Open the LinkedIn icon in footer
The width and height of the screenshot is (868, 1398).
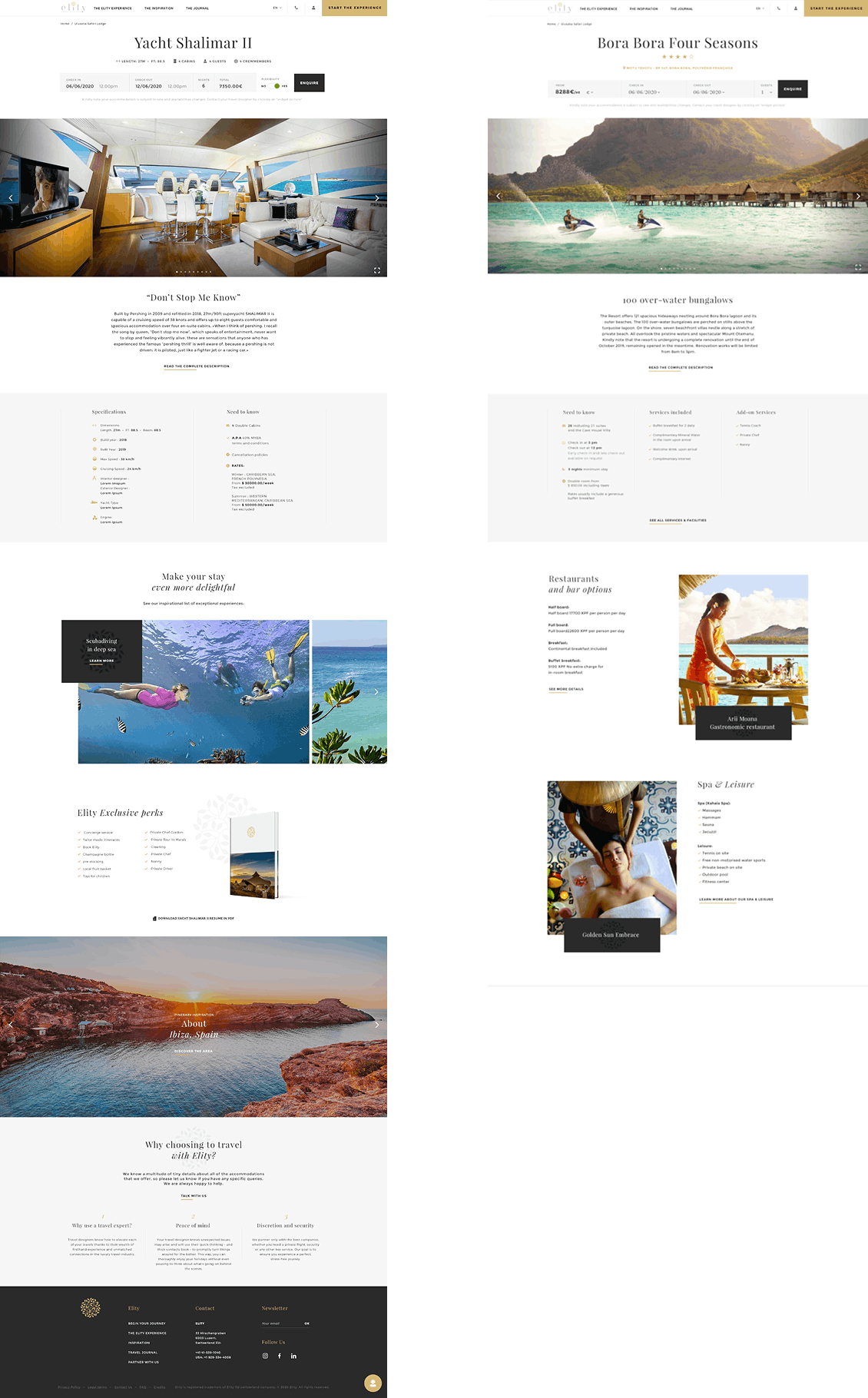(293, 1356)
